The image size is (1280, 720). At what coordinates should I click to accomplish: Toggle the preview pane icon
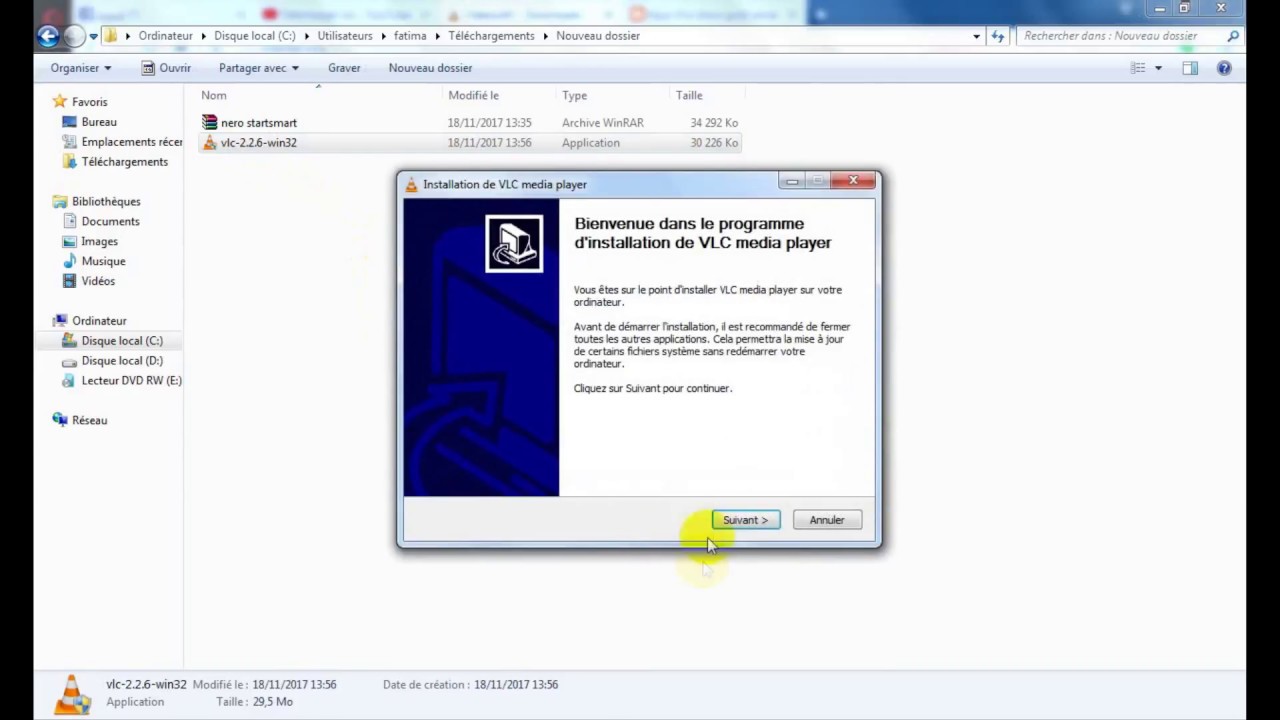[x=1190, y=68]
